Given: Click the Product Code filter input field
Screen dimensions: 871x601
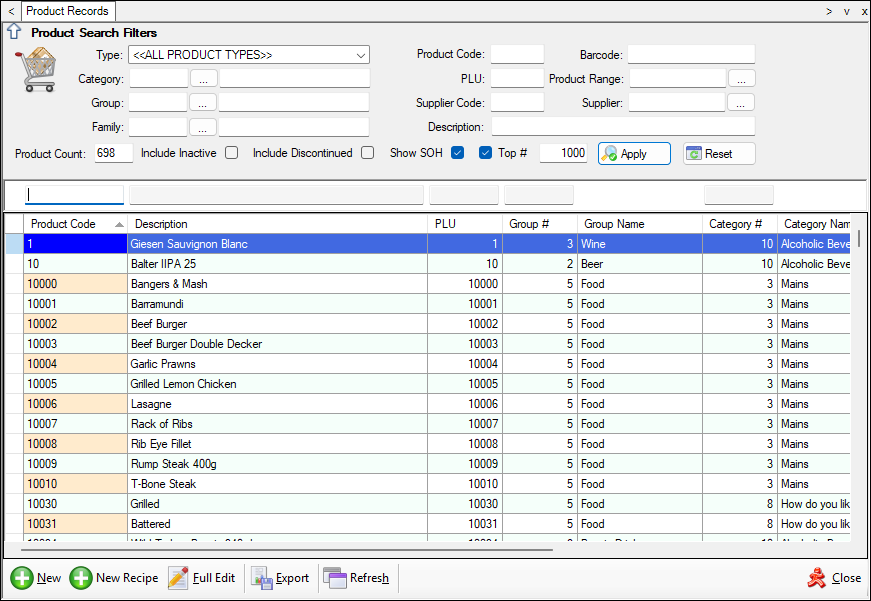Looking at the screenshot, I should point(517,54).
